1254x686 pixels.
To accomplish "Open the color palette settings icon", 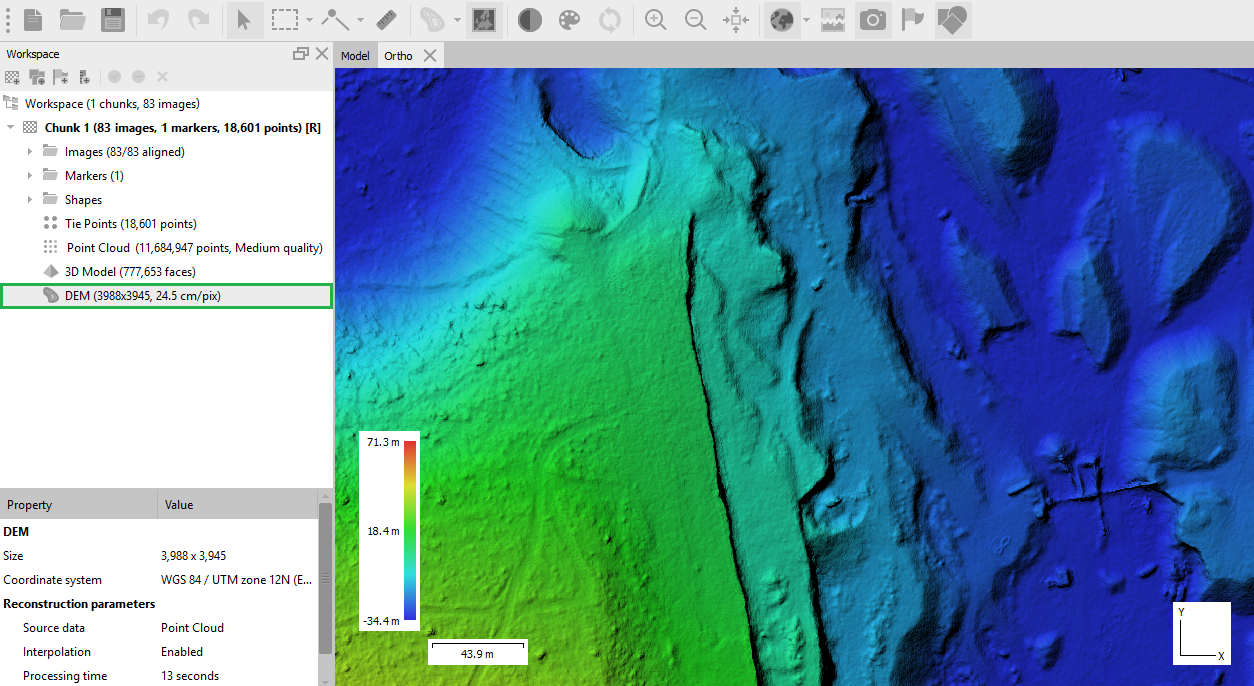I will pyautogui.click(x=568, y=20).
